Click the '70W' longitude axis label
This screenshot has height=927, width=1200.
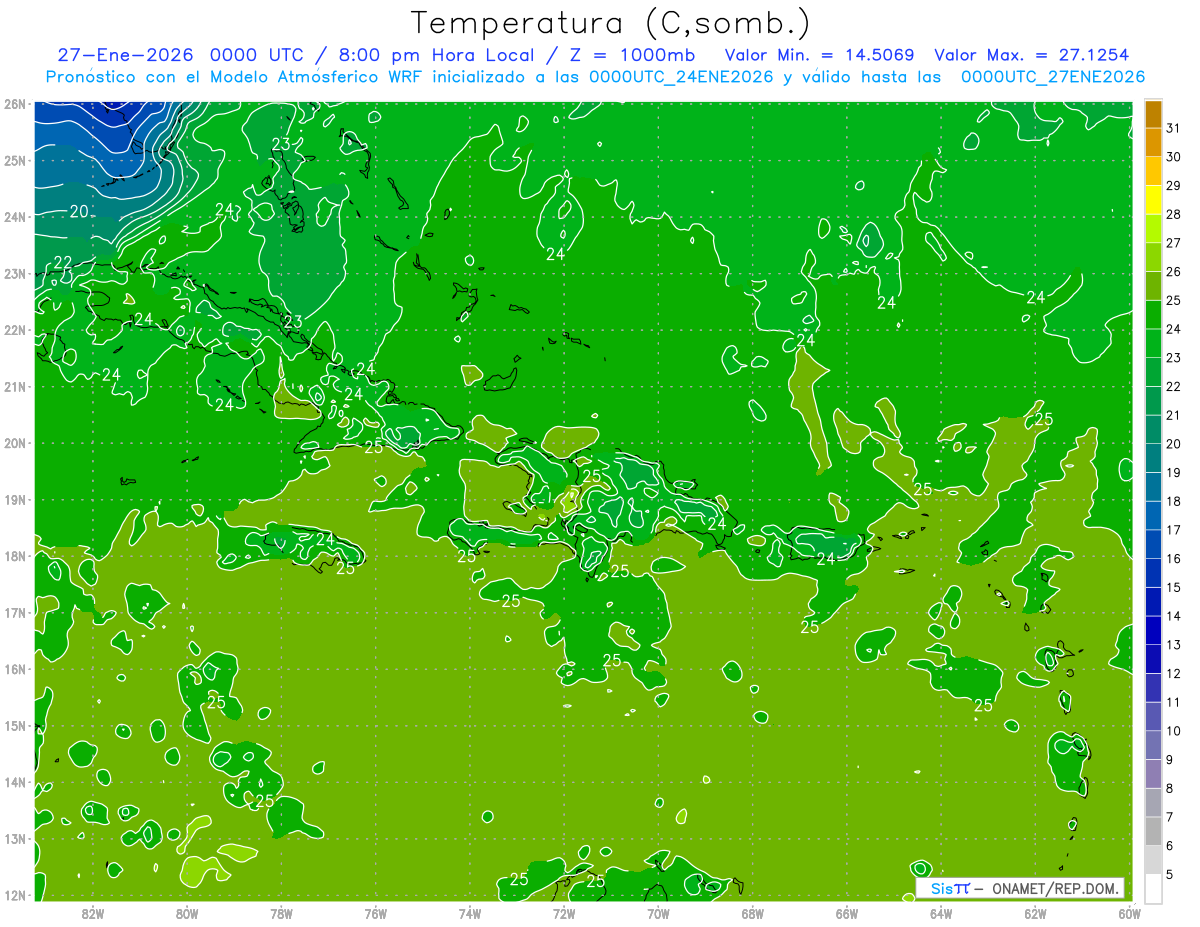[658, 914]
